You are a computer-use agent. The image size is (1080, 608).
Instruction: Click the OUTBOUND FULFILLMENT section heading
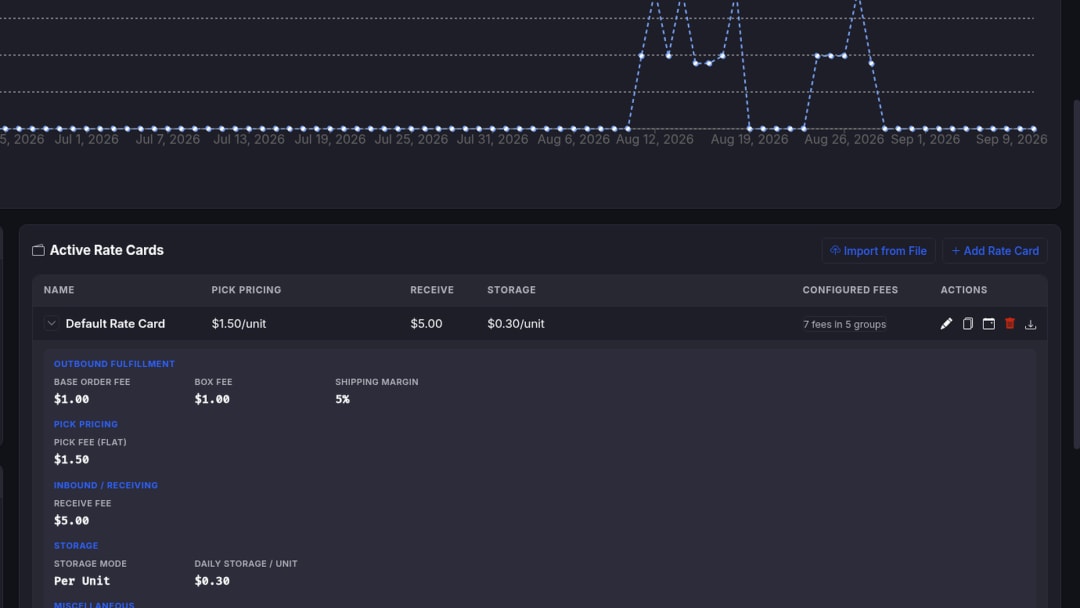pos(114,364)
